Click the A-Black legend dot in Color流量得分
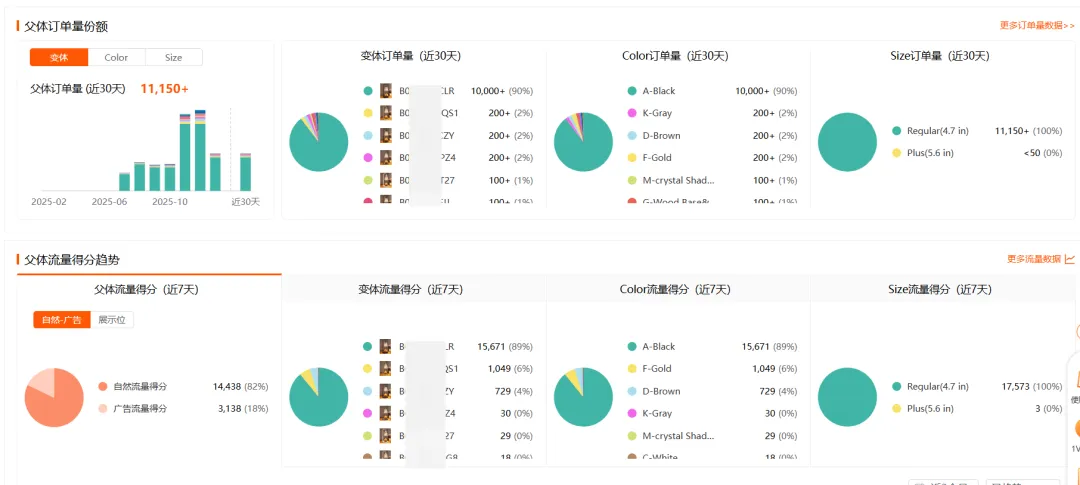Image resolution: width=1080 pixels, height=485 pixels. [x=632, y=347]
